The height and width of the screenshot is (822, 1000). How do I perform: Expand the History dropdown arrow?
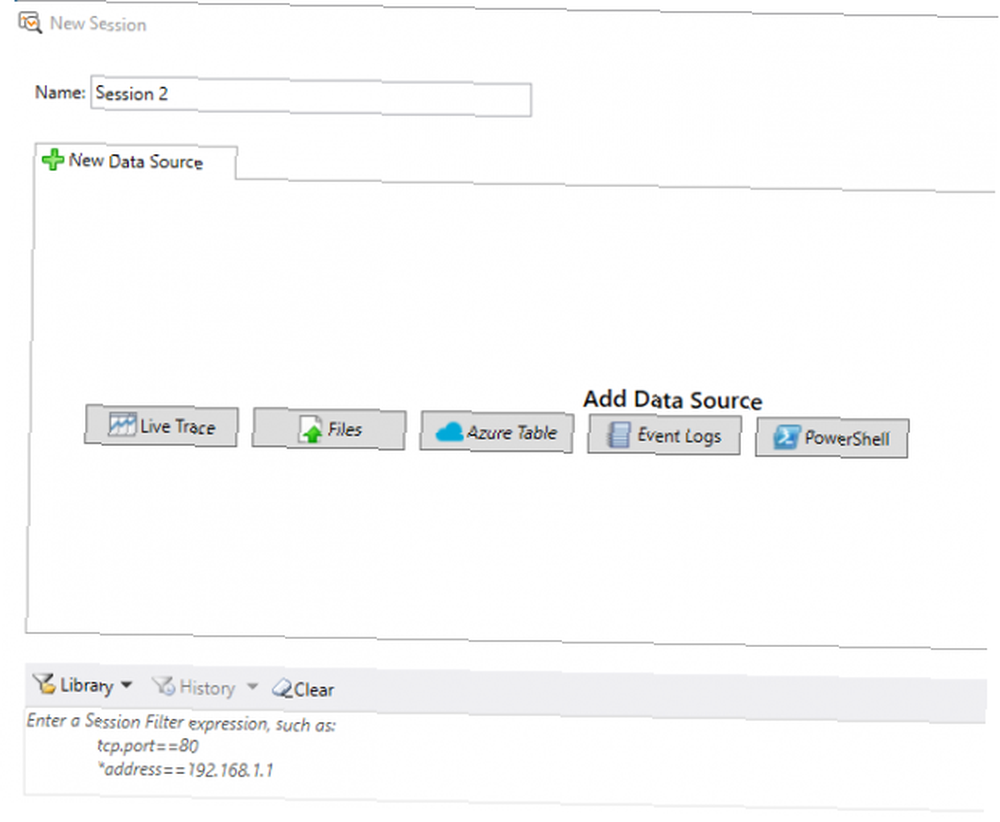tap(253, 687)
